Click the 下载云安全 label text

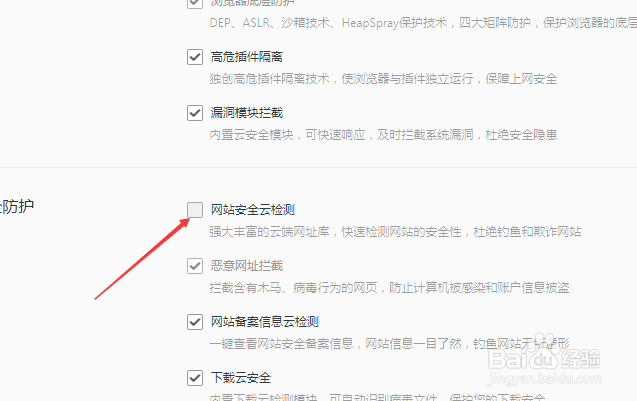pyautogui.click(x=240, y=378)
